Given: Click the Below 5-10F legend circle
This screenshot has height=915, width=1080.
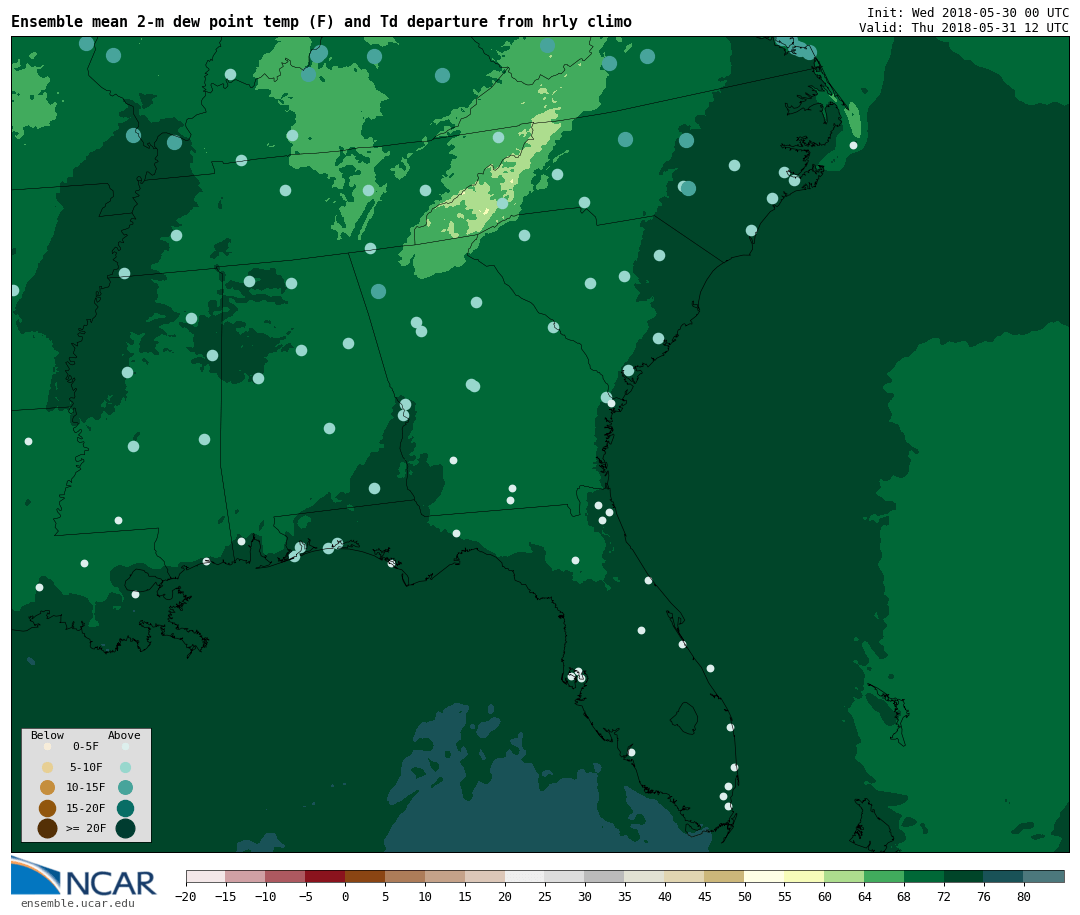Looking at the screenshot, I should pyautogui.click(x=48, y=767).
